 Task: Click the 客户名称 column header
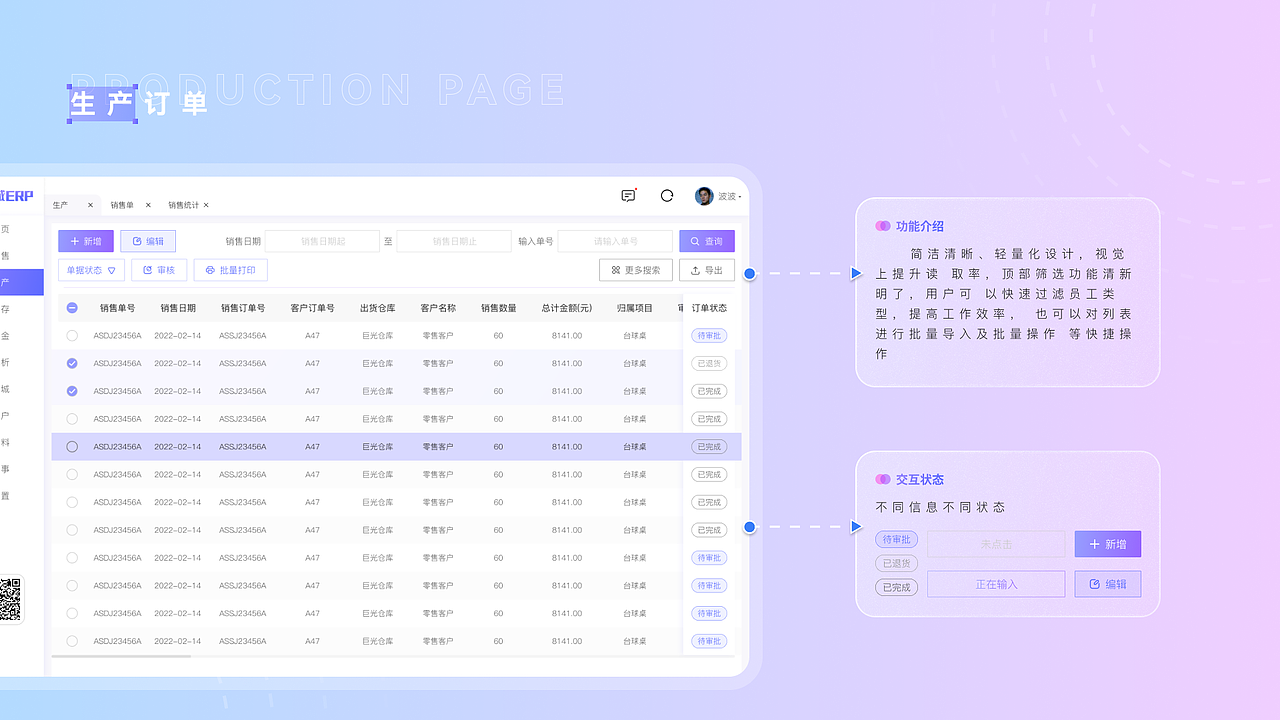point(438,308)
